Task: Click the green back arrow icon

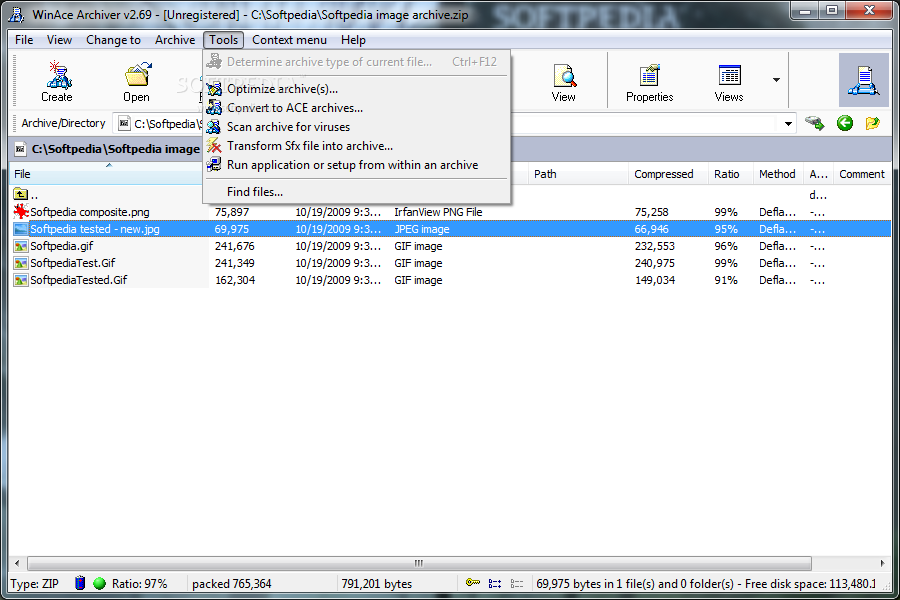Action: (844, 123)
